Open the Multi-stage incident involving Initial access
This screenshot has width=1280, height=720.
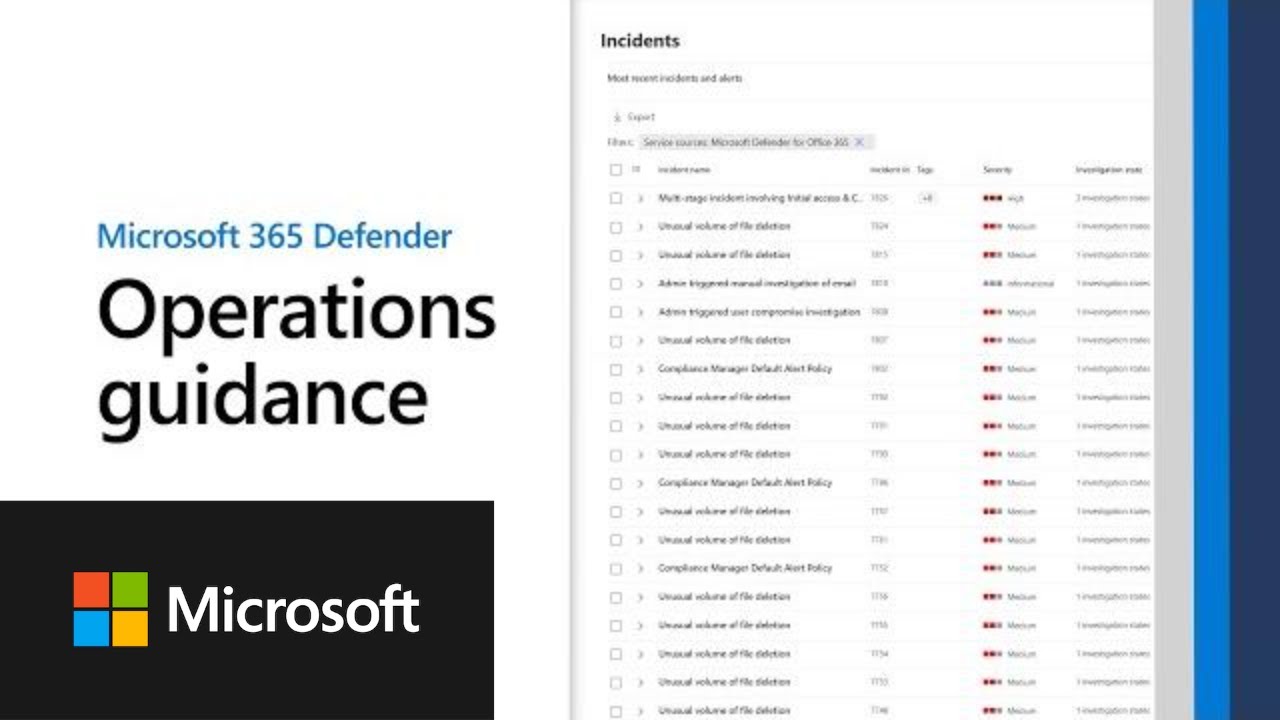pyautogui.click(x=760, y=198)
